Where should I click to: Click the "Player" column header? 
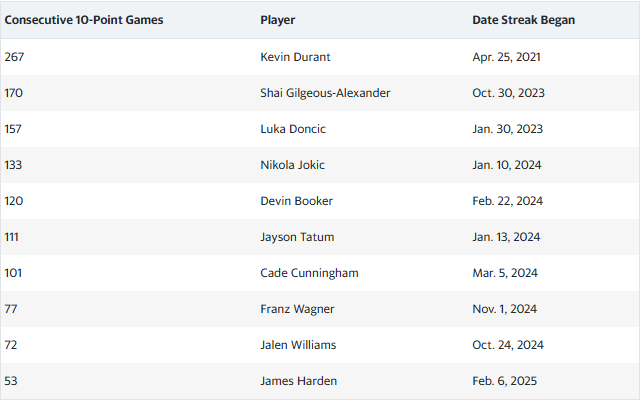coord(277,20)
